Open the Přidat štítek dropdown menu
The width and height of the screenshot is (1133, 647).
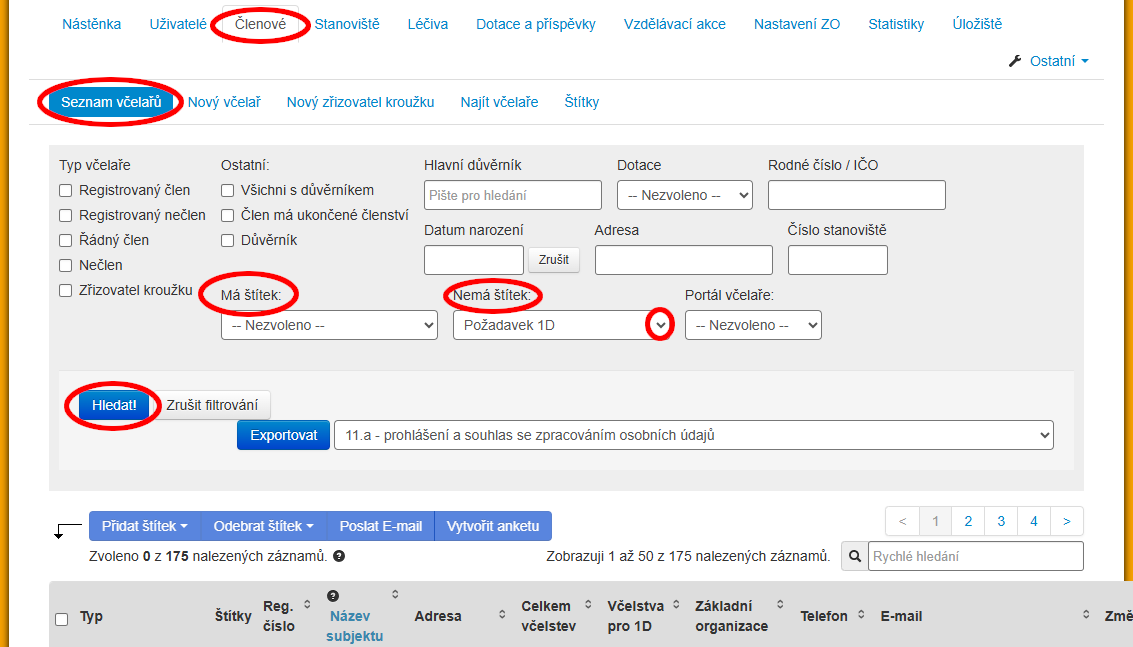coord(145,526)
